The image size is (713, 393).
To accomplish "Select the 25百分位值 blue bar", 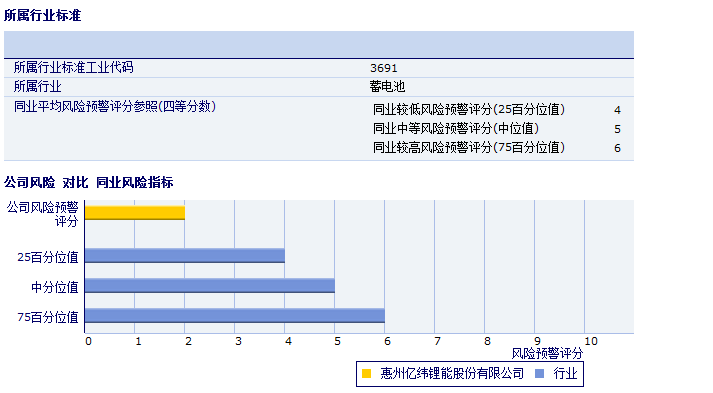I will (x=185, y=256).
